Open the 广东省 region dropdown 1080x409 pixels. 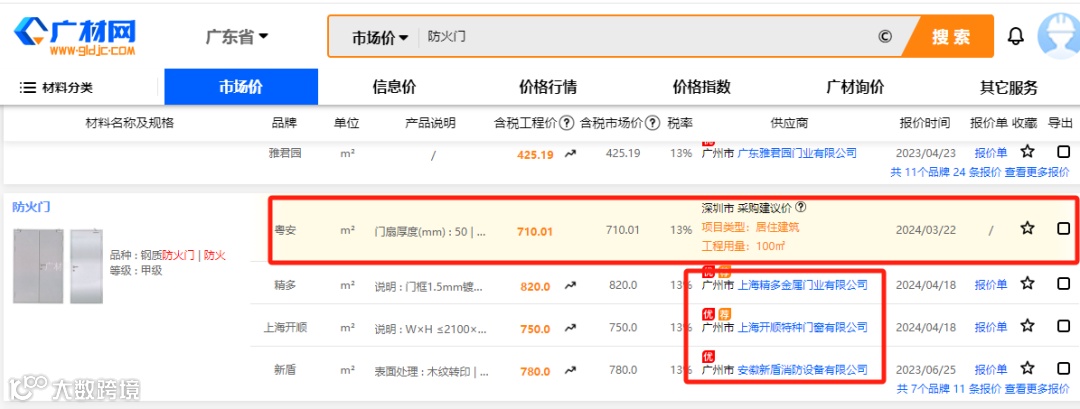click(236, 36)
